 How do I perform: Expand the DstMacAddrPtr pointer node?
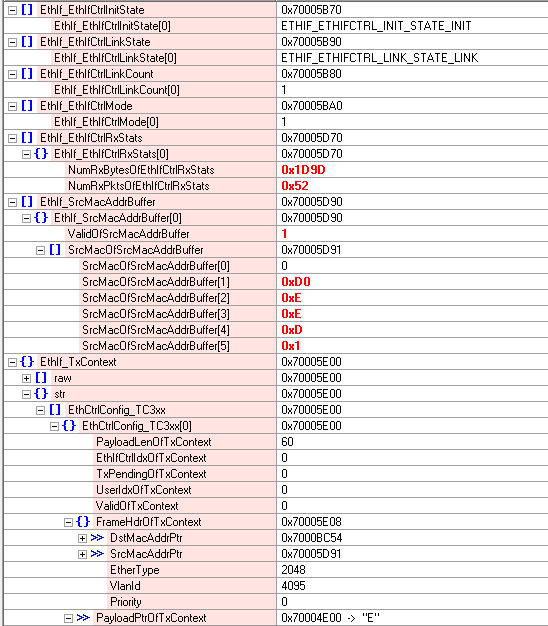83,538
